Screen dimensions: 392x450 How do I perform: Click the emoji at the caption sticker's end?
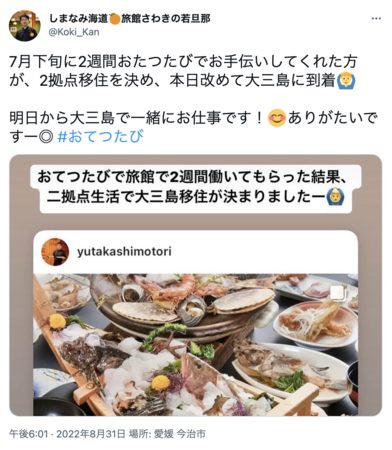(336, 197)
